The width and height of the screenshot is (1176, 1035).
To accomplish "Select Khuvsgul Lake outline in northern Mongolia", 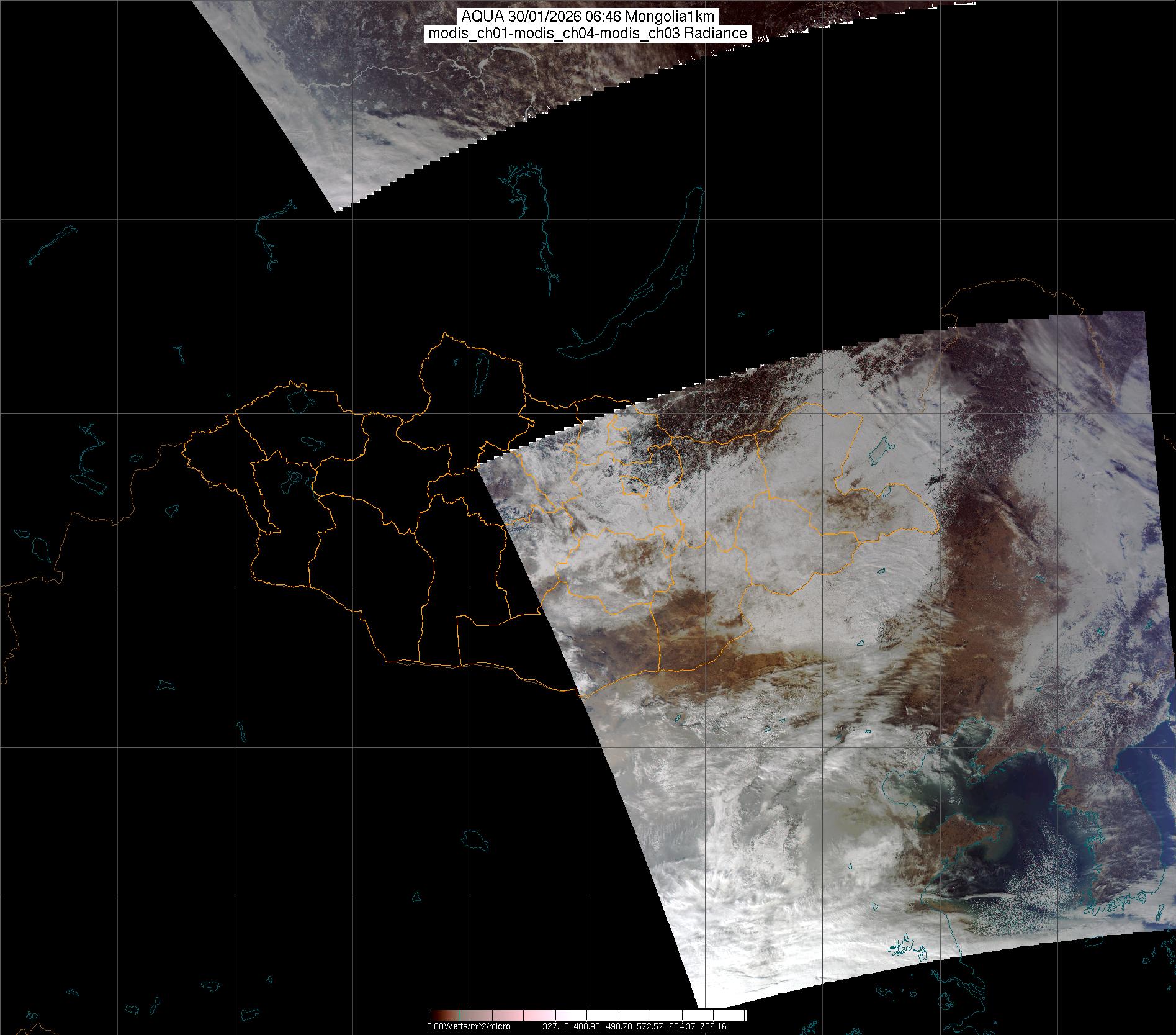I will (480, 371).
